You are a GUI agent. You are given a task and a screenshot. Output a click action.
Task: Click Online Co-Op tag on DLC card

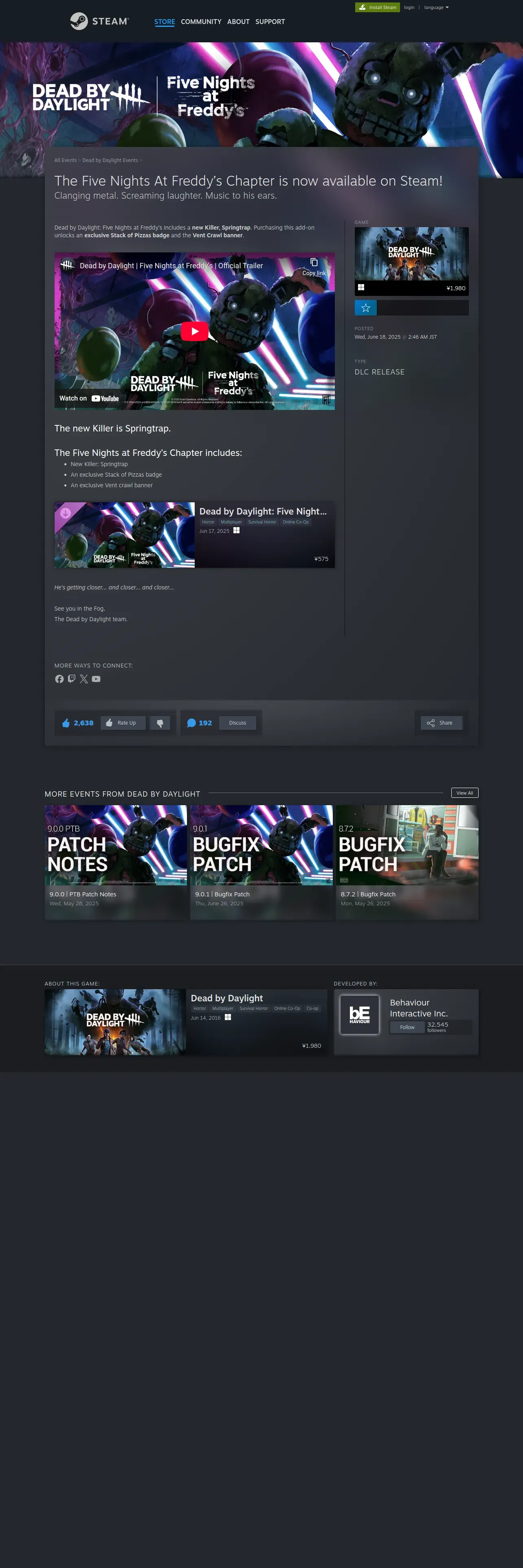(x=295, y=522)
